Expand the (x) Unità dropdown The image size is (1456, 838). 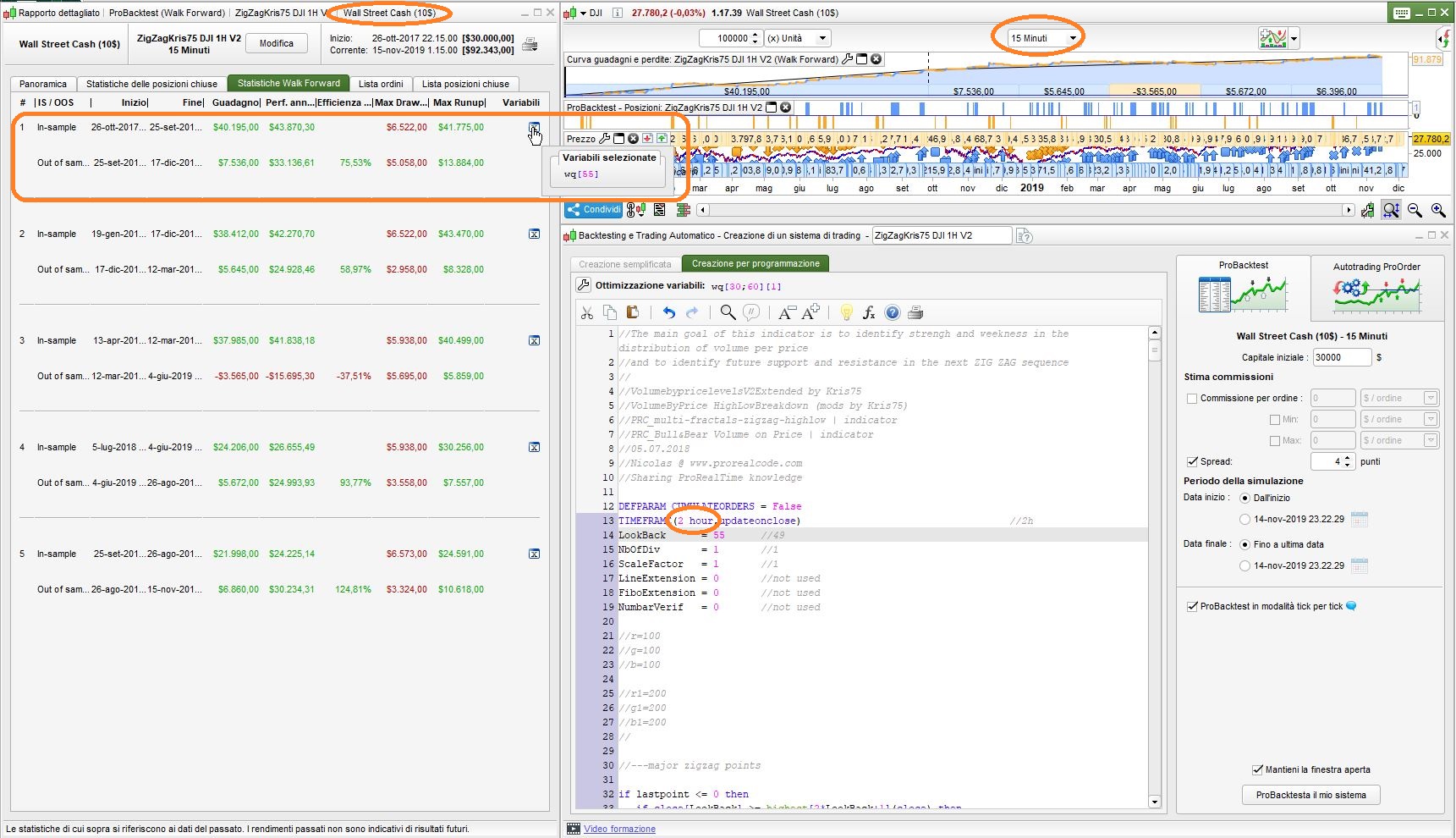point(821,38)
